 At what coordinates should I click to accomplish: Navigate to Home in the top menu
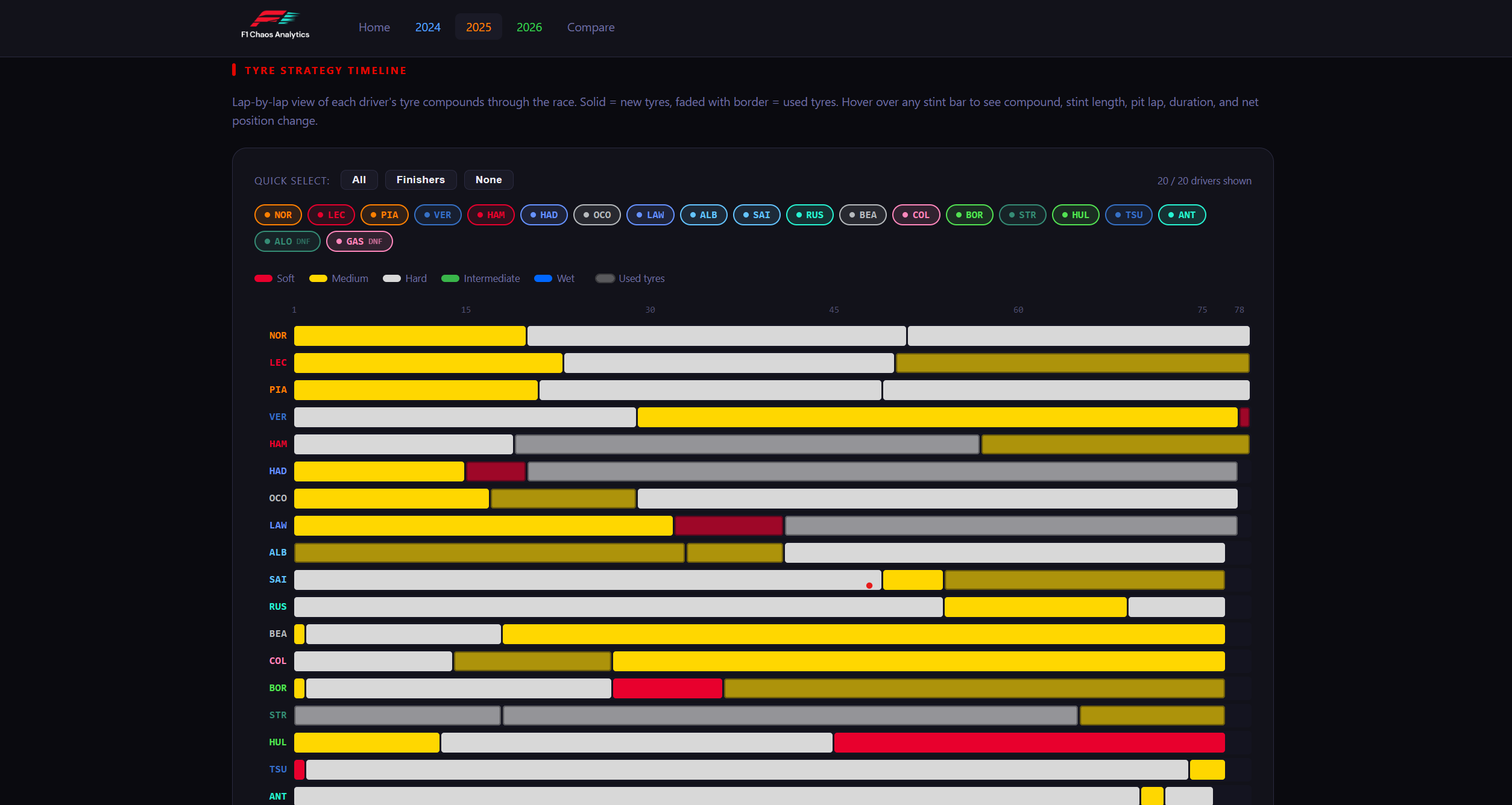pyautogui.click(x=374, y=27)
